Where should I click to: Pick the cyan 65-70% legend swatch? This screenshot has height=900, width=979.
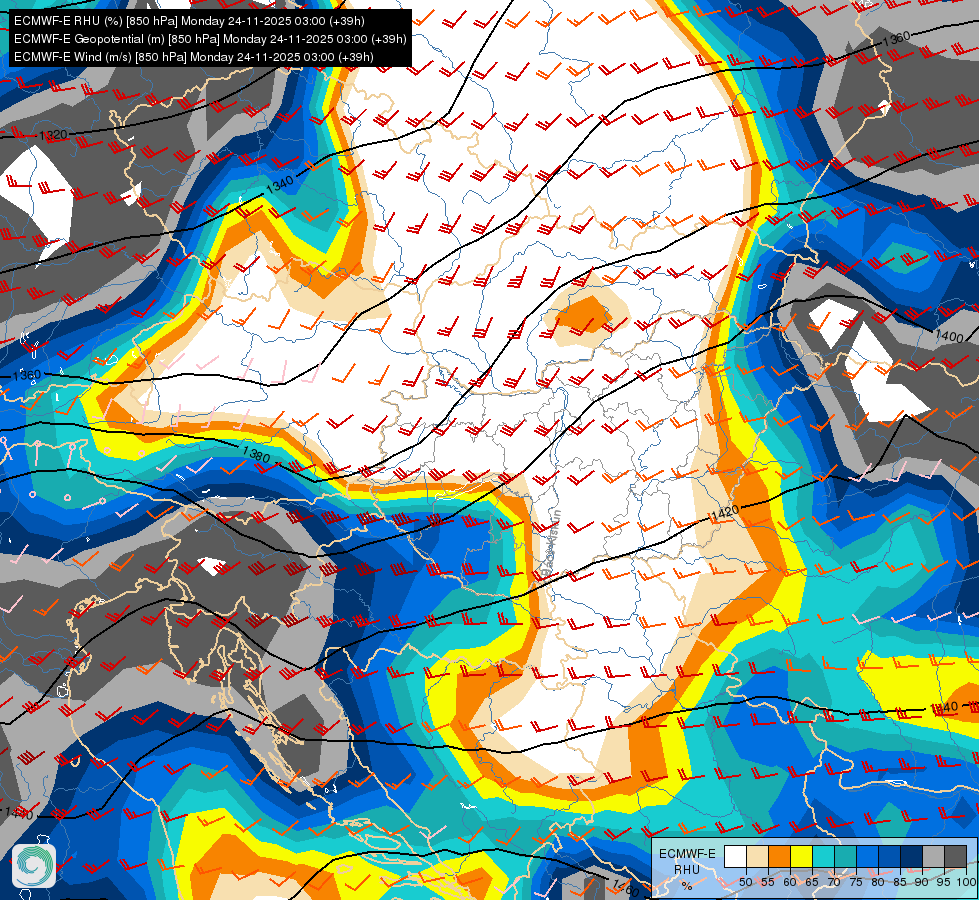point(823,857)
